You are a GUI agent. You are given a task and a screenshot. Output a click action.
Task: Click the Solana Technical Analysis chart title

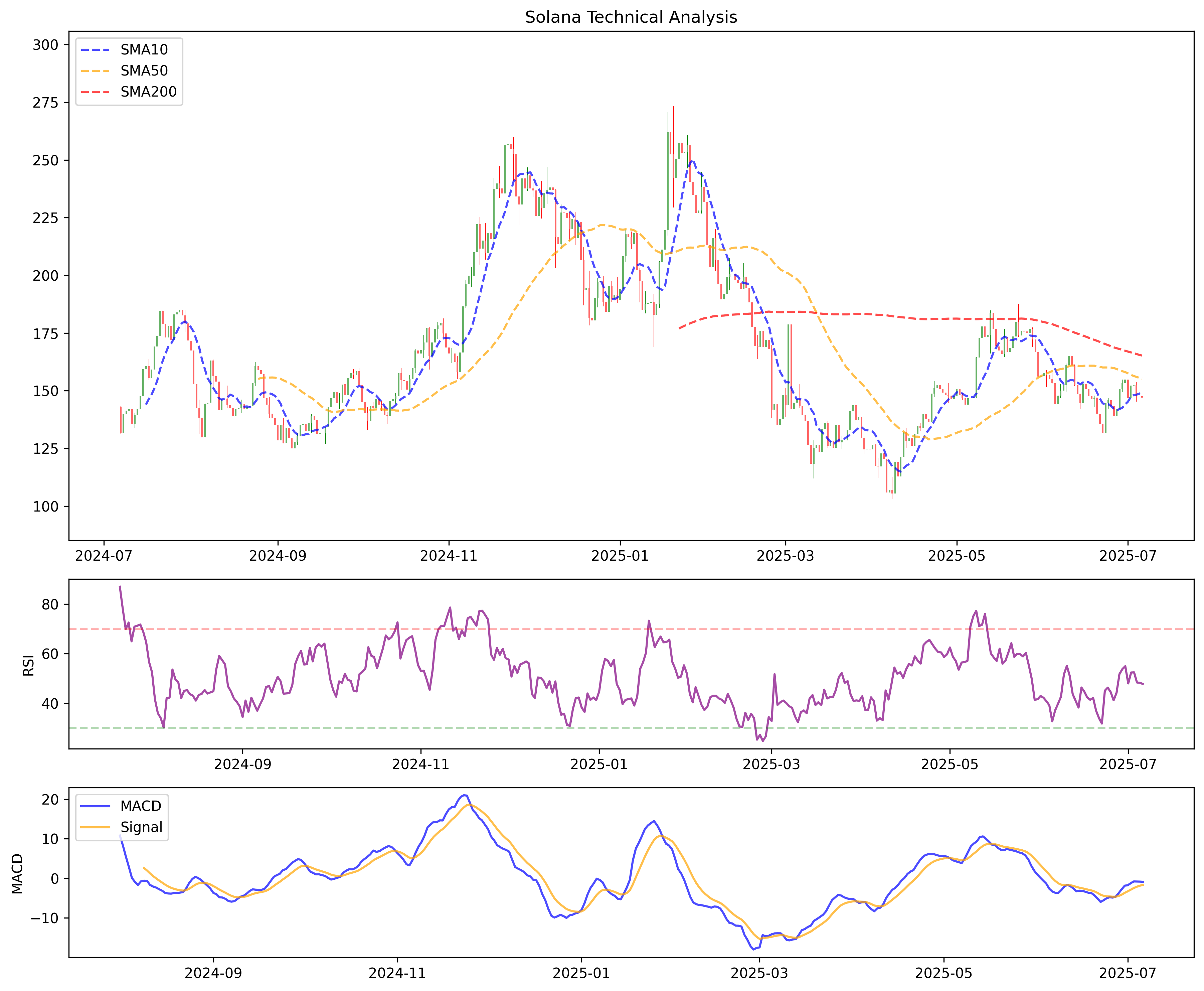tap(631, 17)
